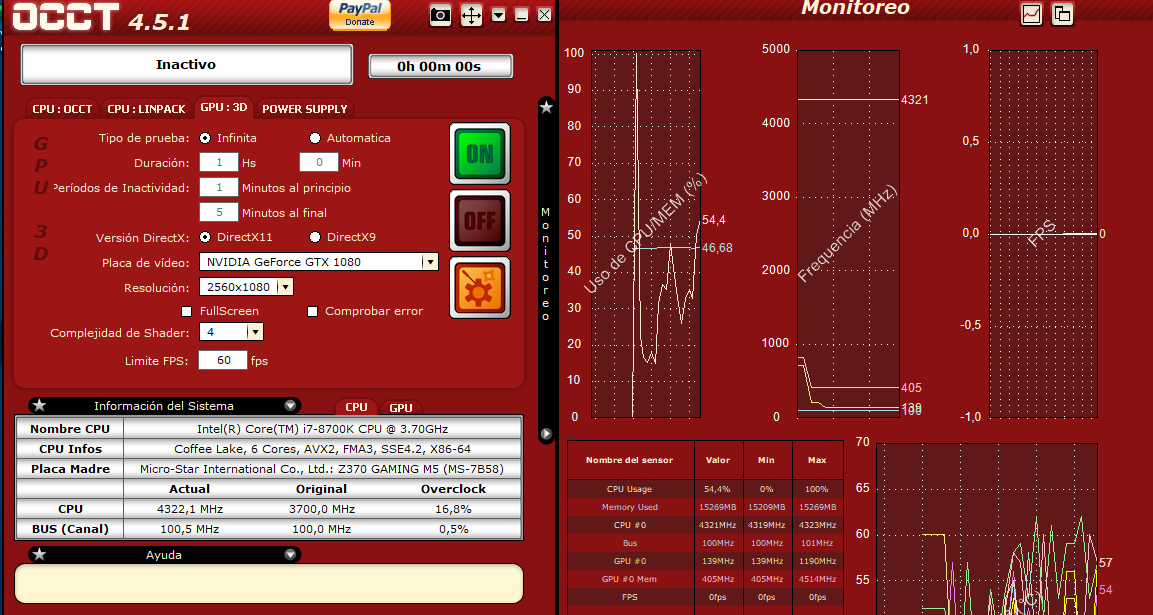Click the 16,8% overclock value
1153x615 pixels.
tap(454, 509)
